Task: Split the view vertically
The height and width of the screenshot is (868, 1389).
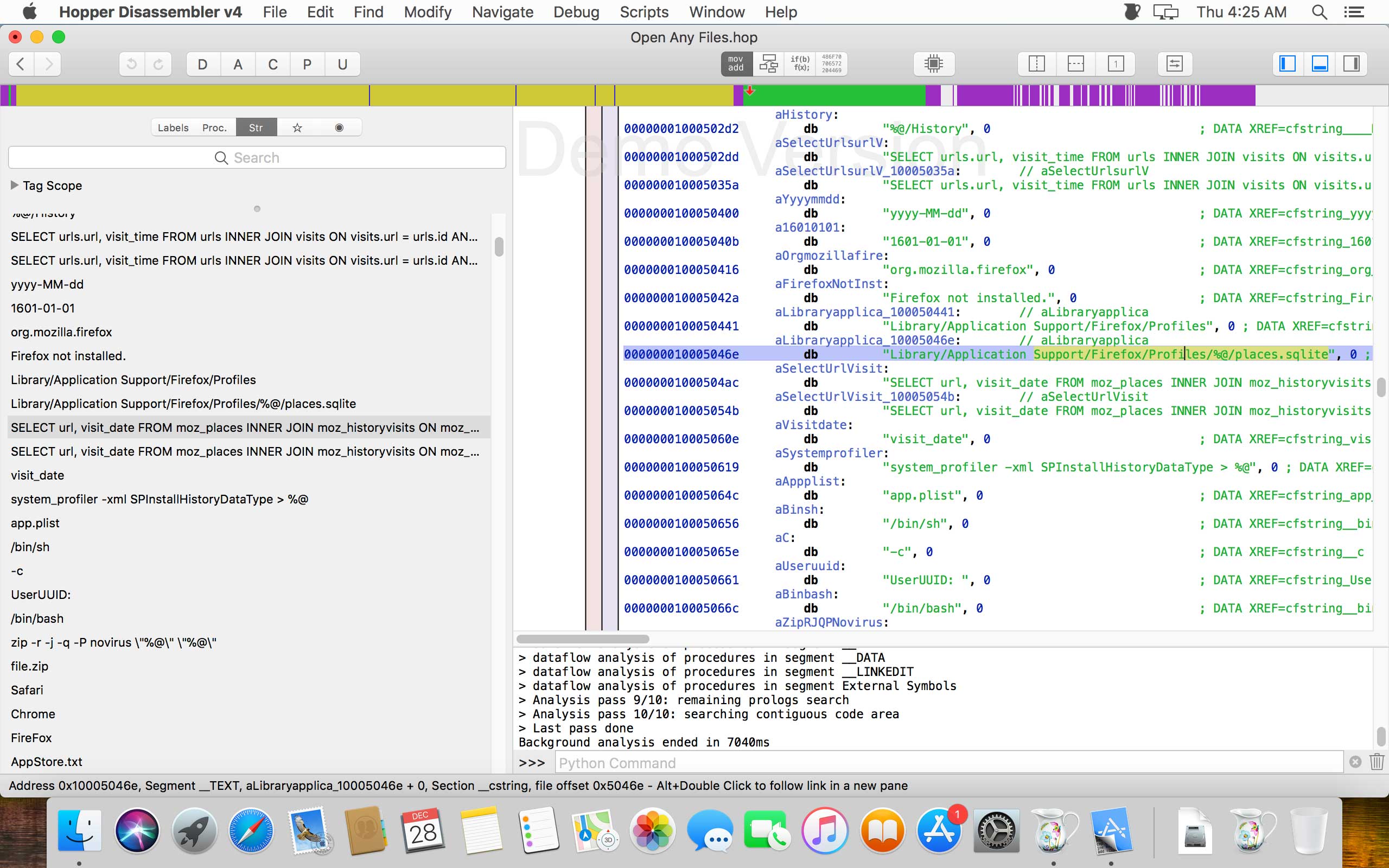Action: [x=1036, y=63]
